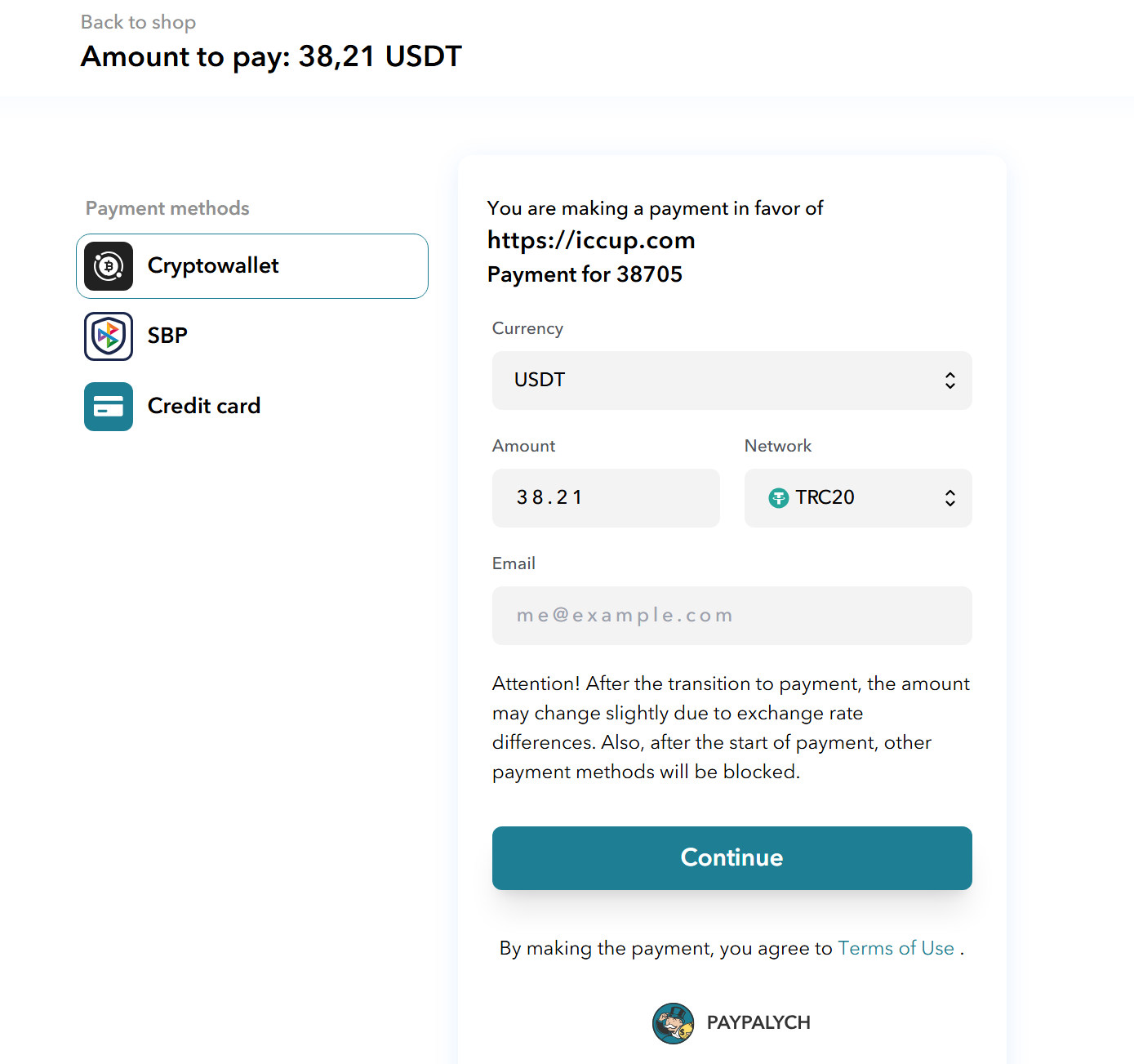Open the Terms of Use link
Viewport: 1134px width, 1064px height.
coord(896,948)
